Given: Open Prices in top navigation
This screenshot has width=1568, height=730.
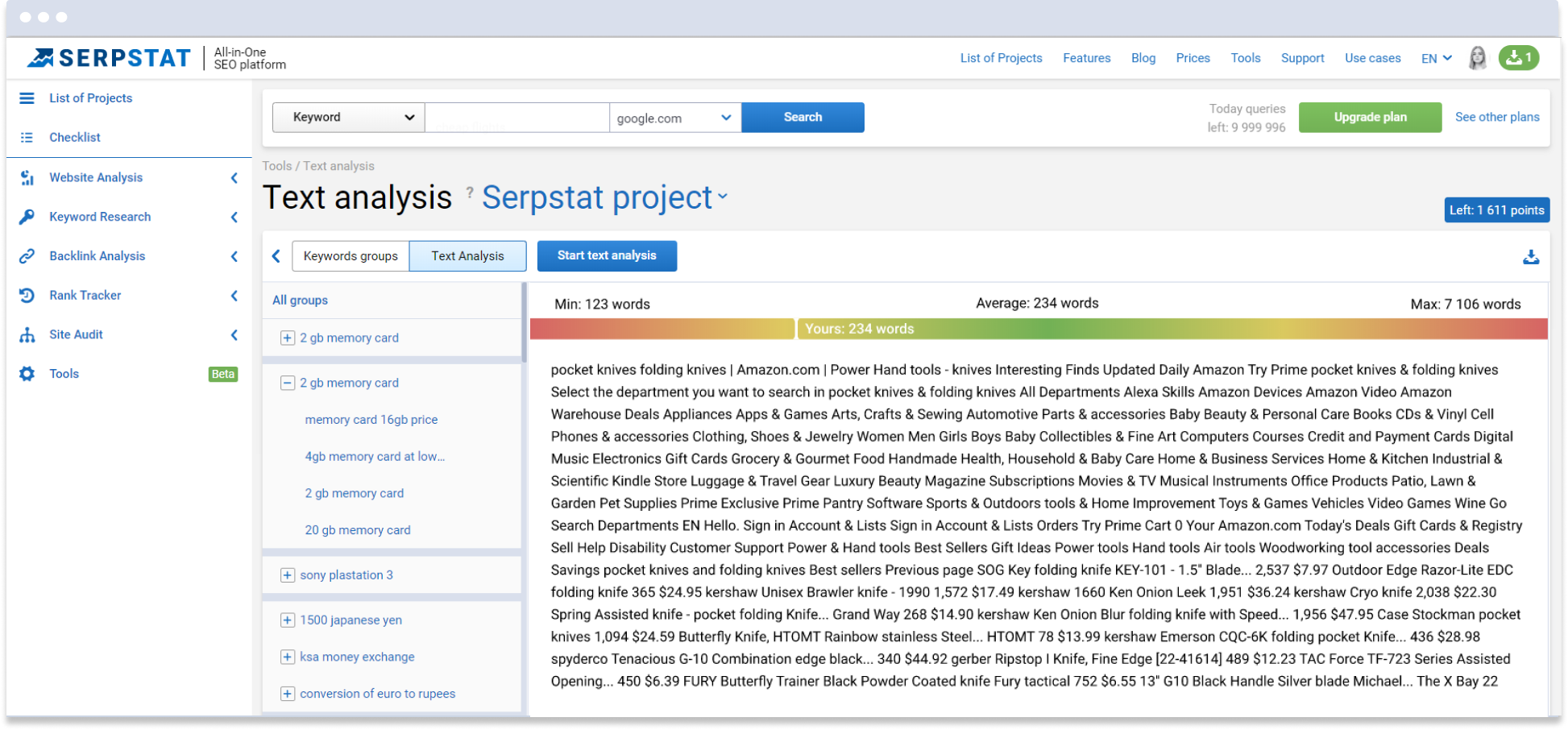Looking at the screenshot, I should (1193, 58).
